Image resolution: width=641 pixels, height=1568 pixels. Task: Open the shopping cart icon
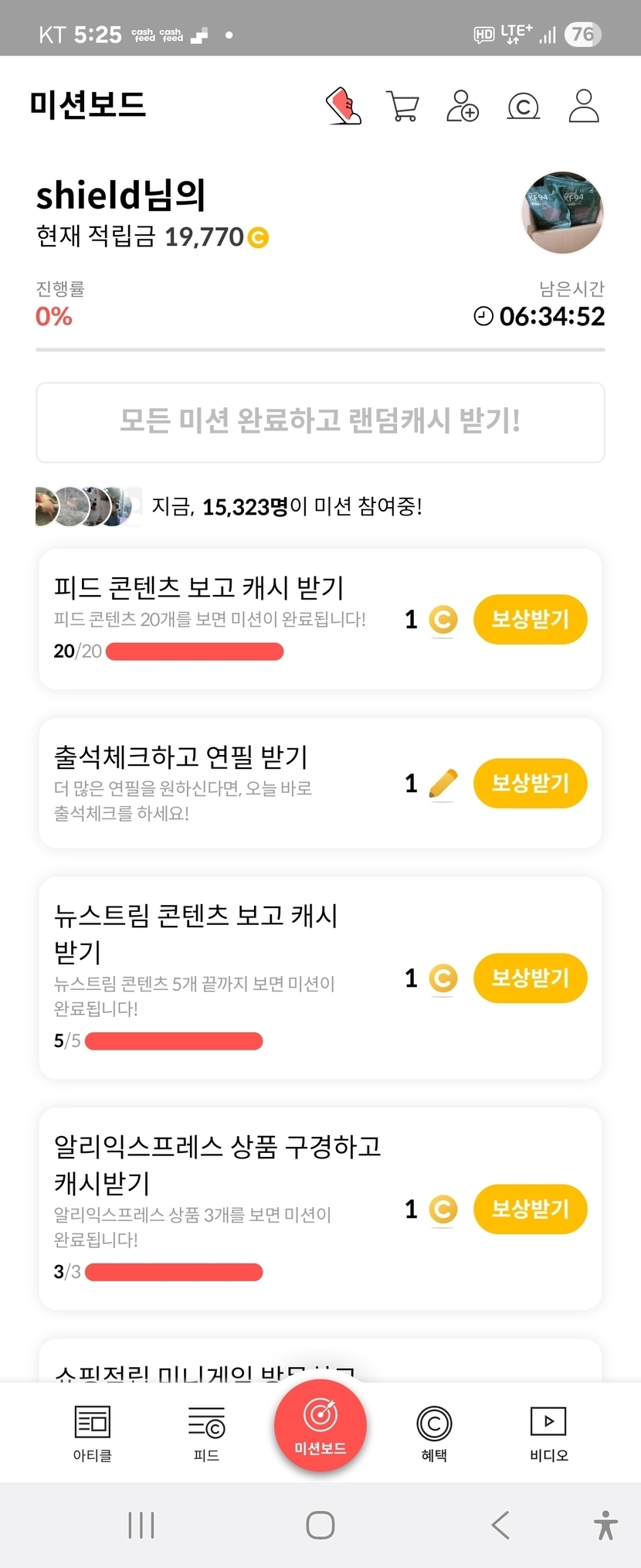point(402,106)
